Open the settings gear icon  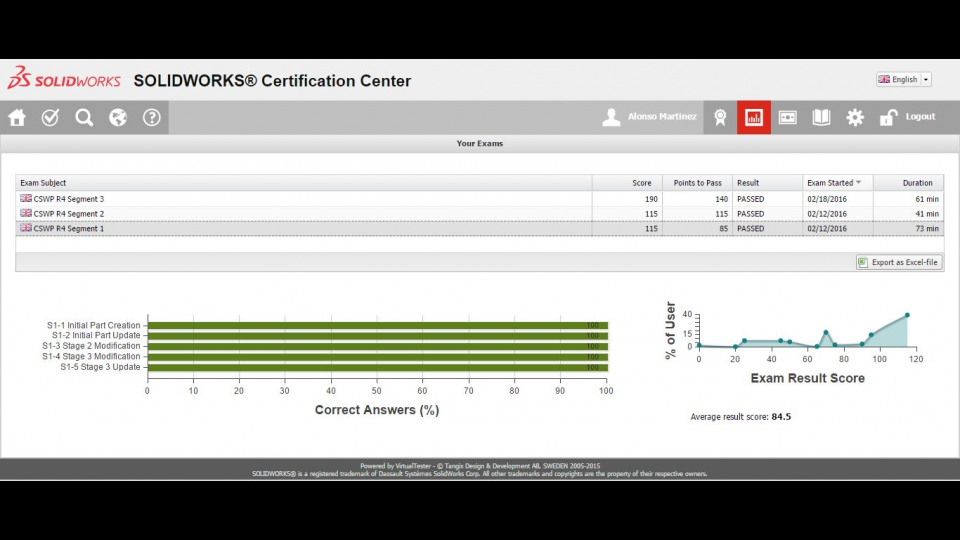coord(855,117)
